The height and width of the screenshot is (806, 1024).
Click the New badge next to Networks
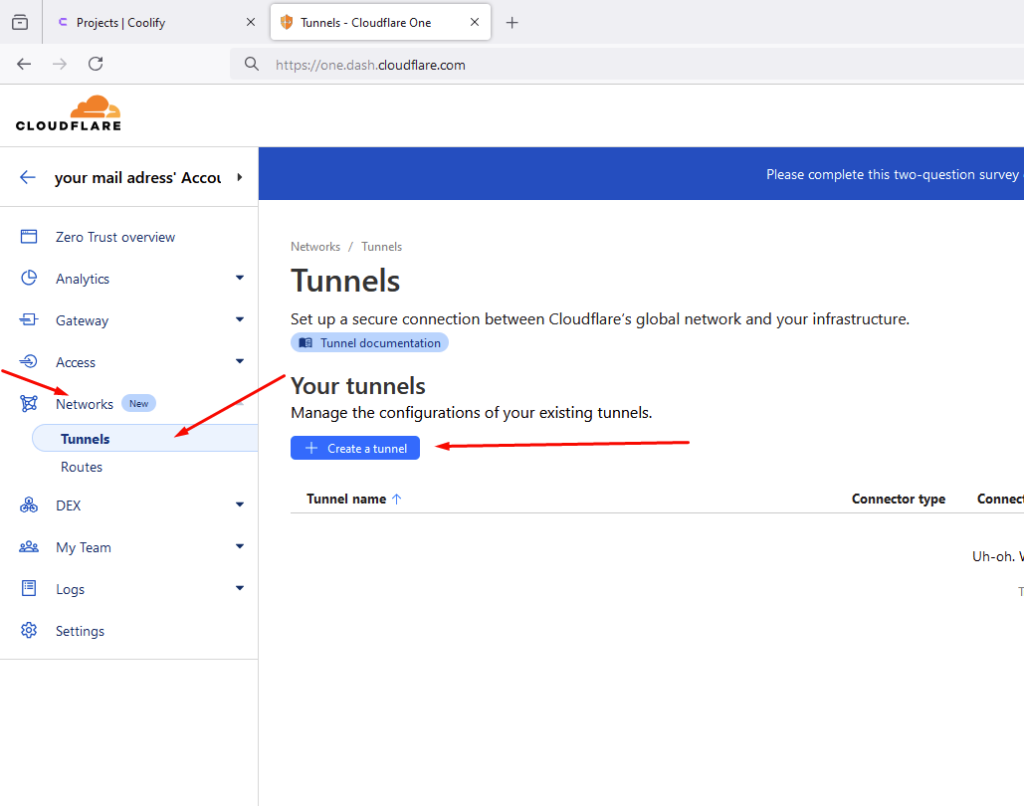138,404
